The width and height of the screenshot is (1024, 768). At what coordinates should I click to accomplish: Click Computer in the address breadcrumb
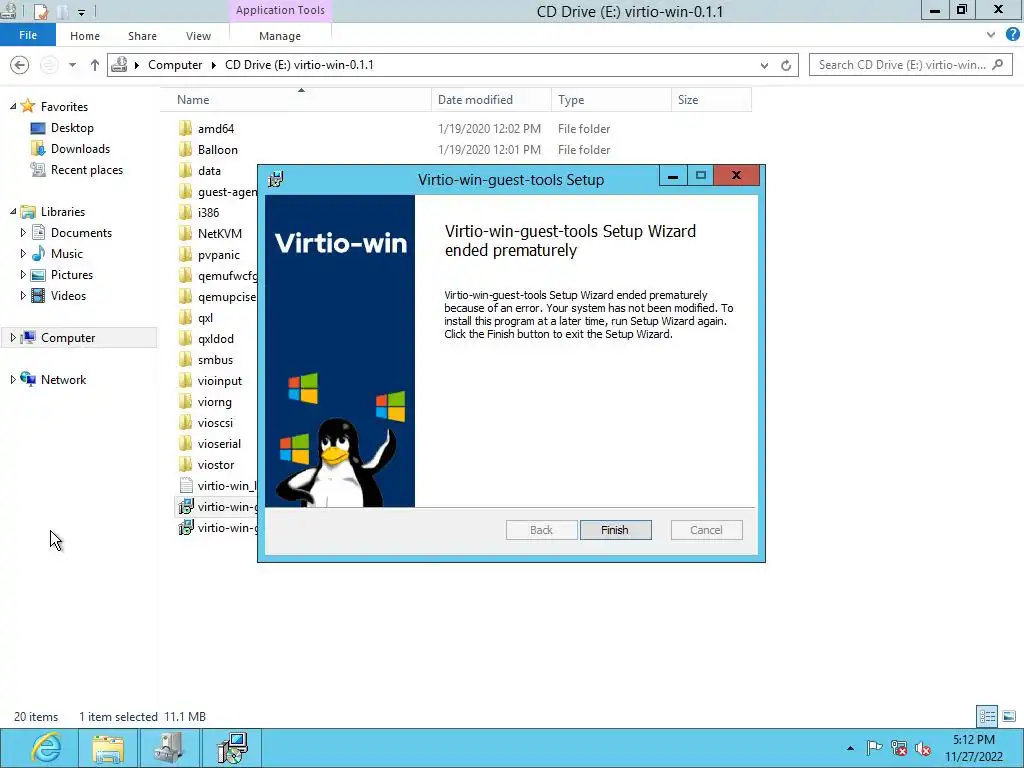[175, 65]
